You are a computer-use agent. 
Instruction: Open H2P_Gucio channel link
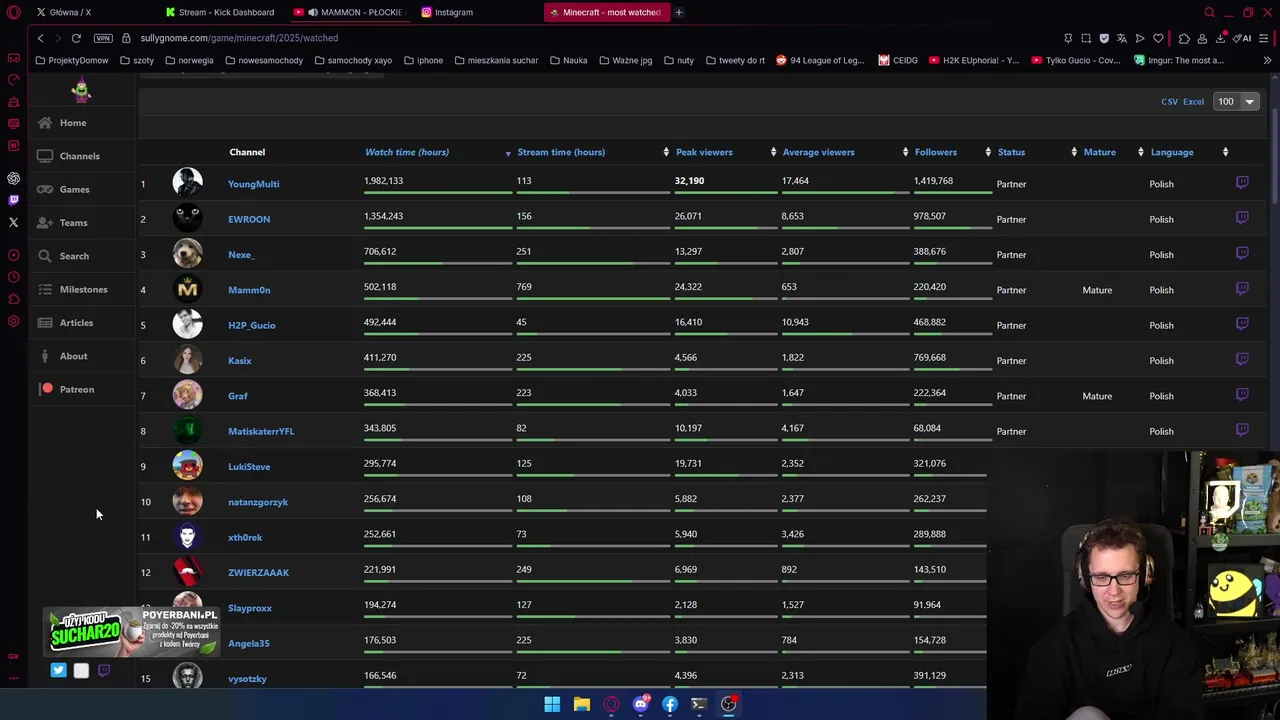pyautogui.click(x=251, y=325)
